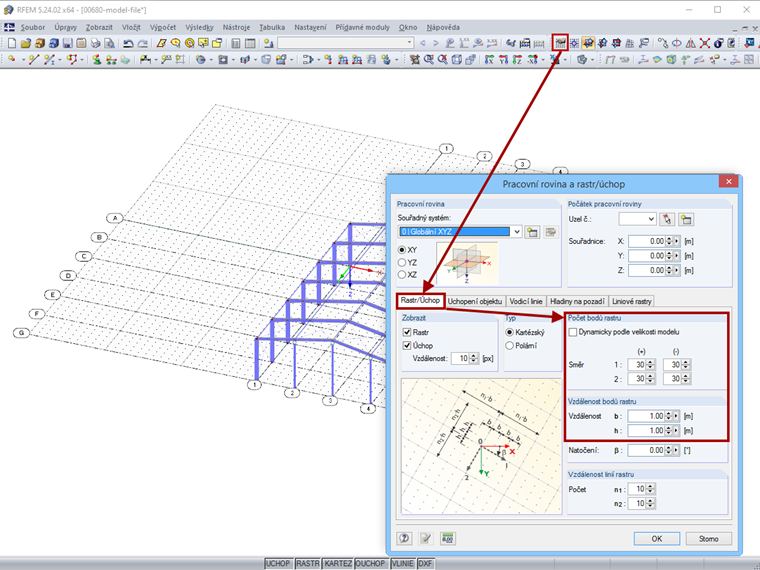Select the Kartézský grid type
Image resolution: width=760 pixels, height=570 pixels.
click(x=509, y=332)
